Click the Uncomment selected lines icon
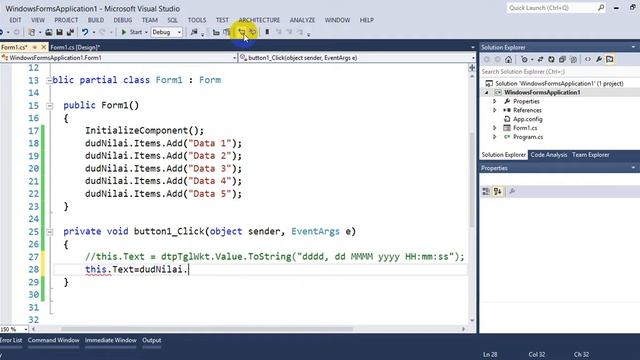This screenshot has height=360, width=640. tap(253, 32)
